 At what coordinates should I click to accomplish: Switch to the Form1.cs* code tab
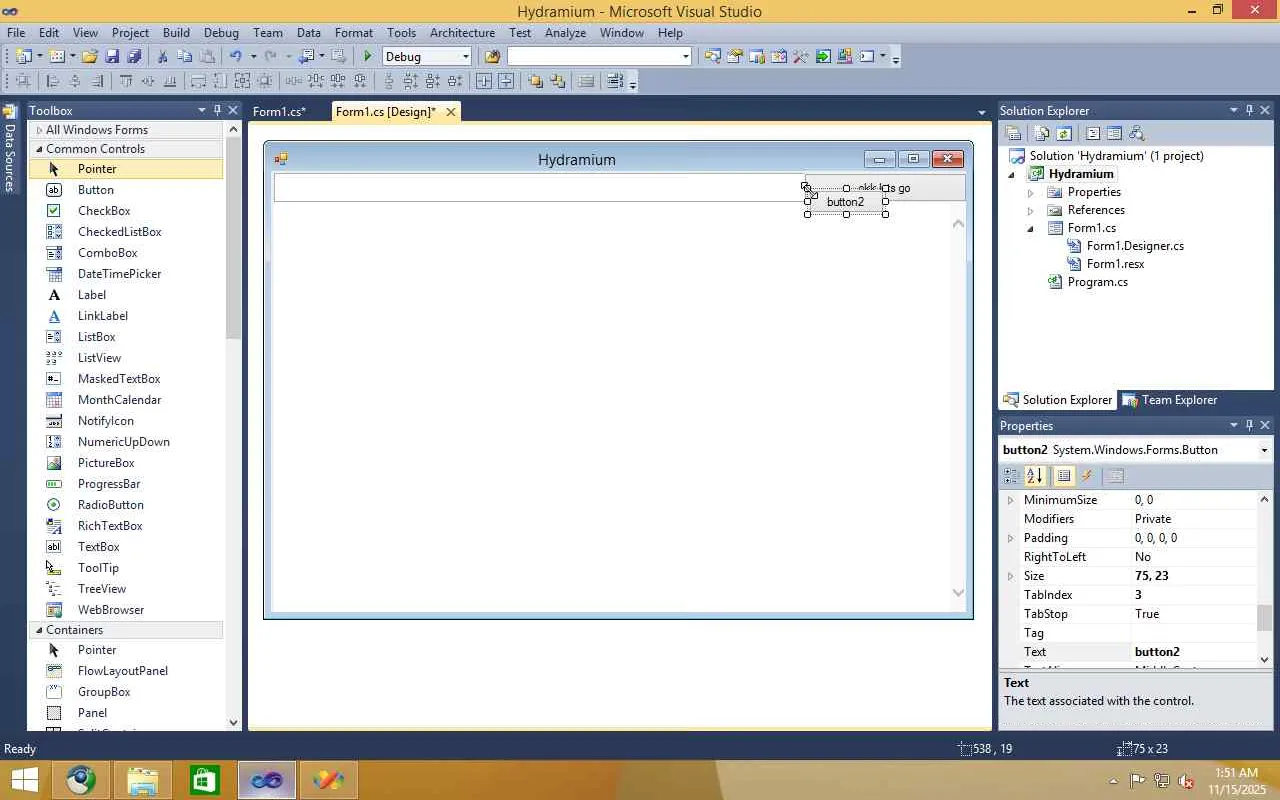tap(279, 112)
